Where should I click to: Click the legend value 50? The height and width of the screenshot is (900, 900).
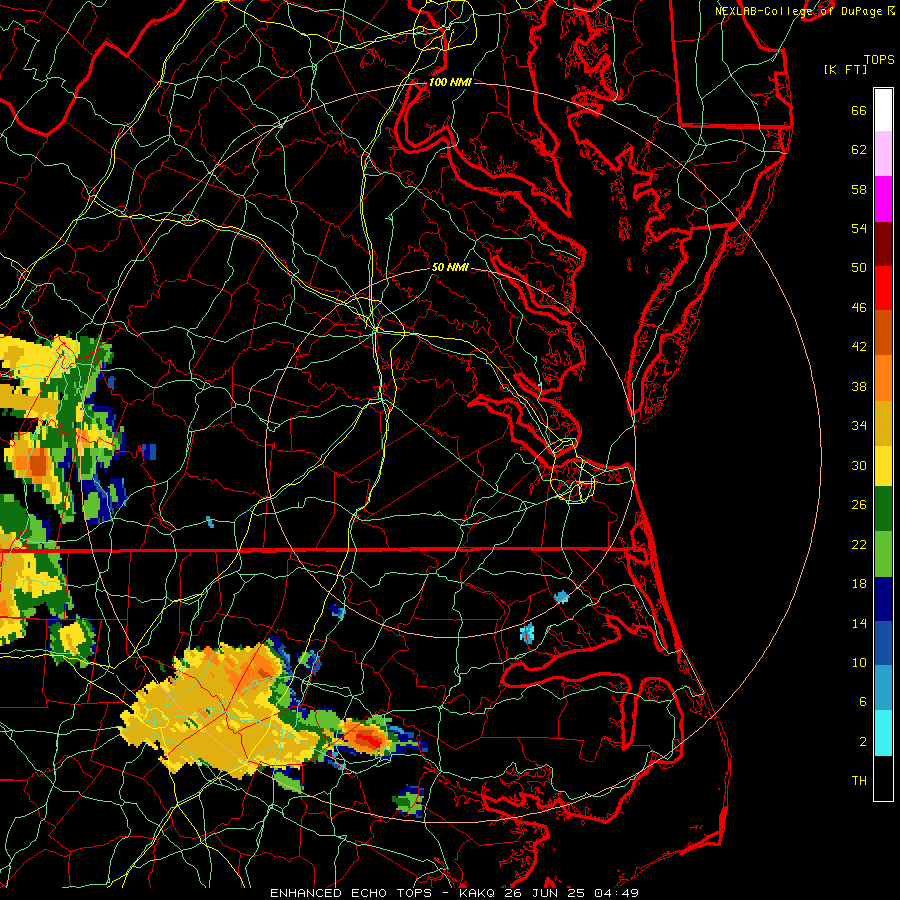[x=859, y=267]
